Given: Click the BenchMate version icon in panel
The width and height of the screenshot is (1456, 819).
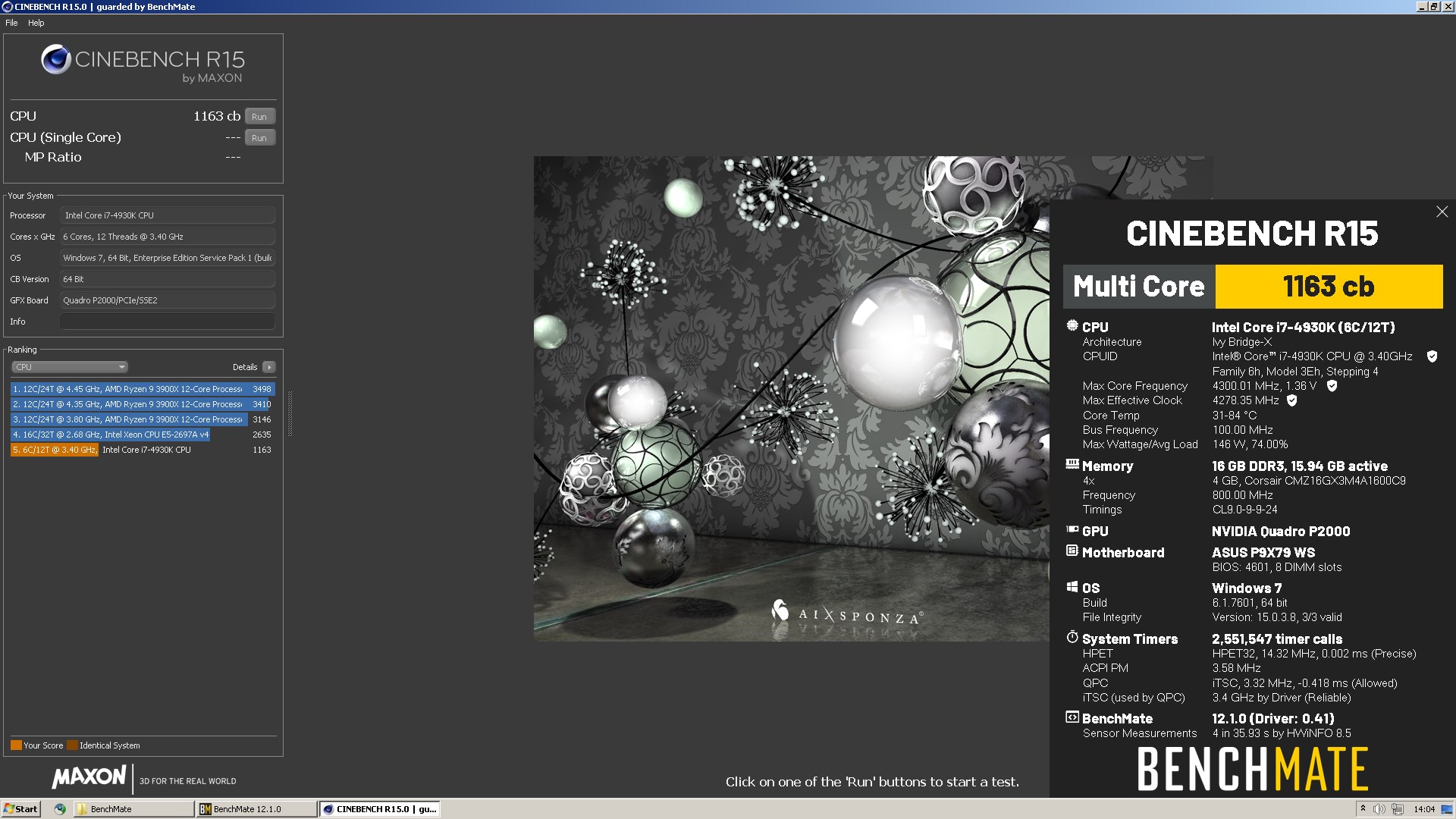Looking at the screenshot, I should tap(1072, 717).
